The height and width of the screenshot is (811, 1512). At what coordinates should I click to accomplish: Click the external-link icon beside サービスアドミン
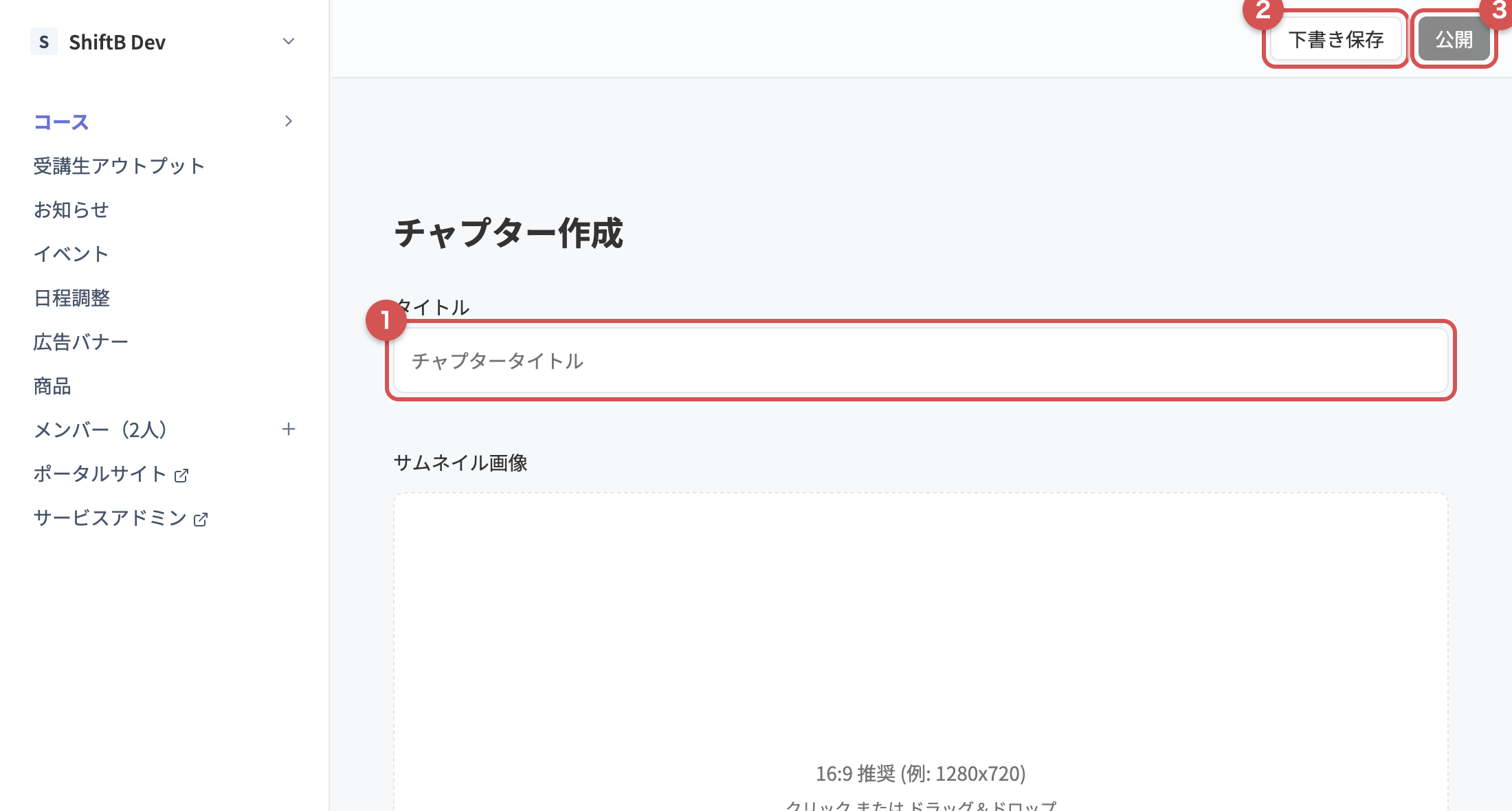(201, 519)
